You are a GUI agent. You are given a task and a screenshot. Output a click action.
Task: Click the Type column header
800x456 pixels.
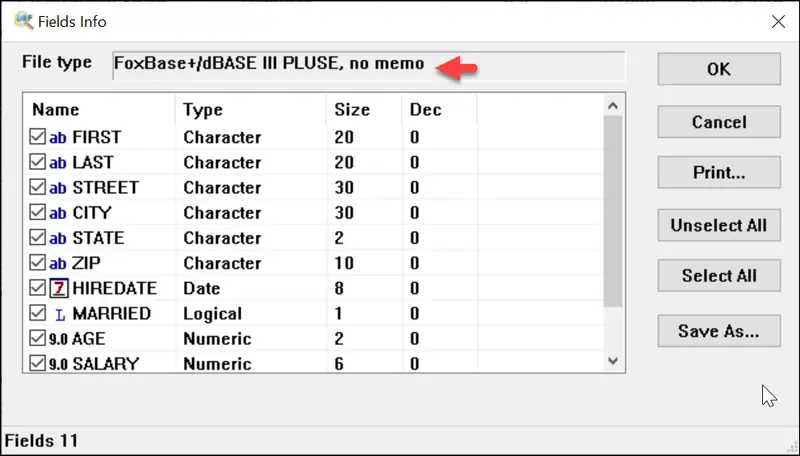251,110
